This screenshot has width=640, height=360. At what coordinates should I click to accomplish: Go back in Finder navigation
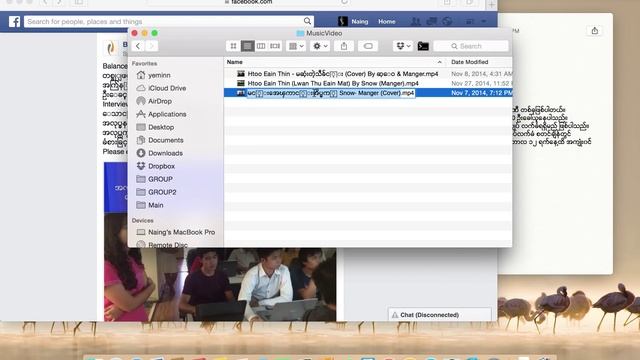(138, 46)
